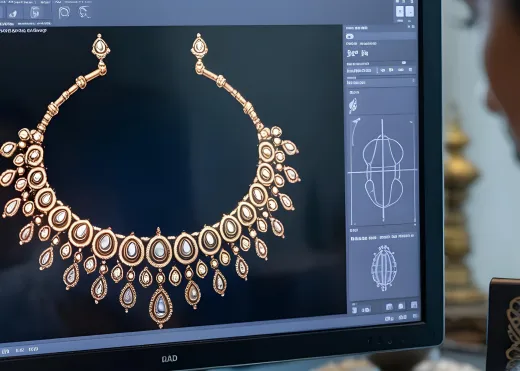Viewport: 520px width, 371px height.
Task: Click the last square icon in right panel row
Action: [411, 70]
